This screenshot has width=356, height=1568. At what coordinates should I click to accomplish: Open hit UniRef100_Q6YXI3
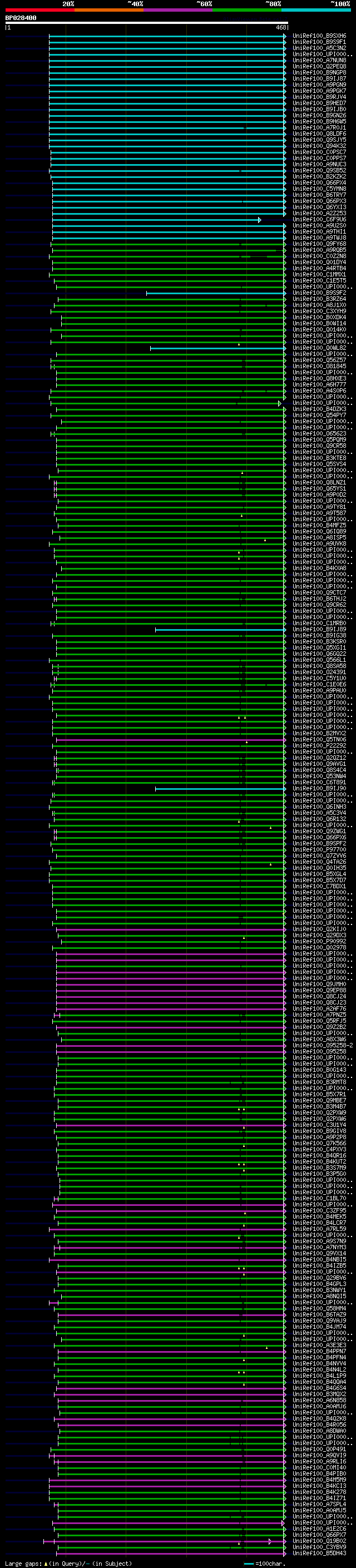pyautogui.click(x=319, y=207)
